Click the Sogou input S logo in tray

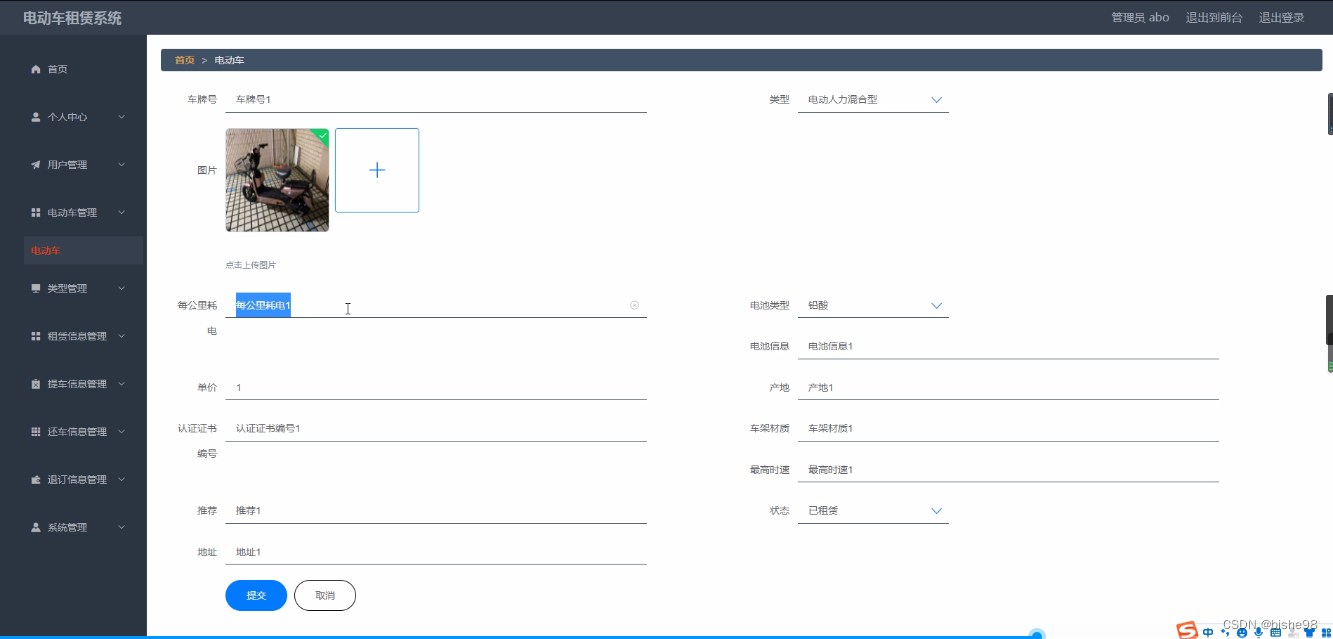pos(1186,632)
